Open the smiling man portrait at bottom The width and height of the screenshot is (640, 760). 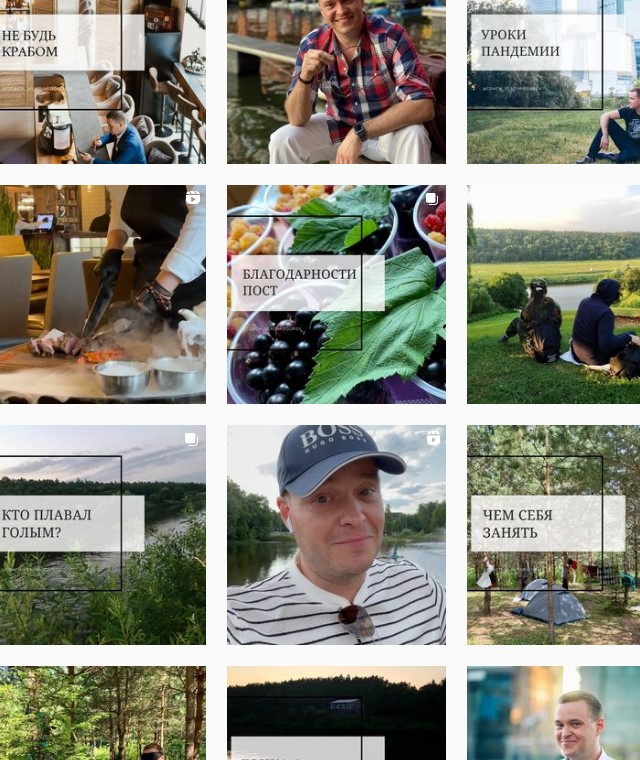553,713
